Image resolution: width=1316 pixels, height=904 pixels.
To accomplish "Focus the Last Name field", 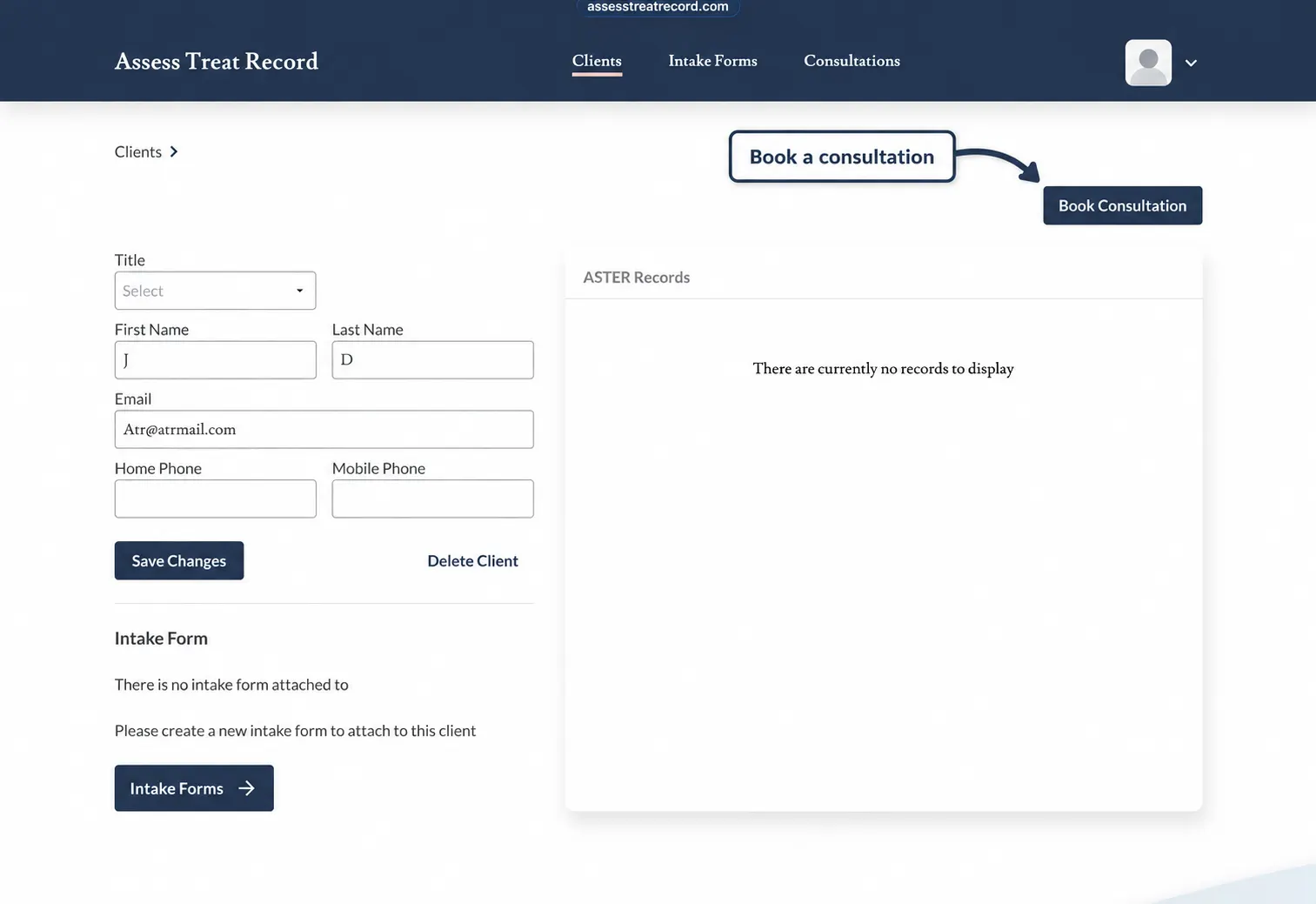I will pos(432,360).
